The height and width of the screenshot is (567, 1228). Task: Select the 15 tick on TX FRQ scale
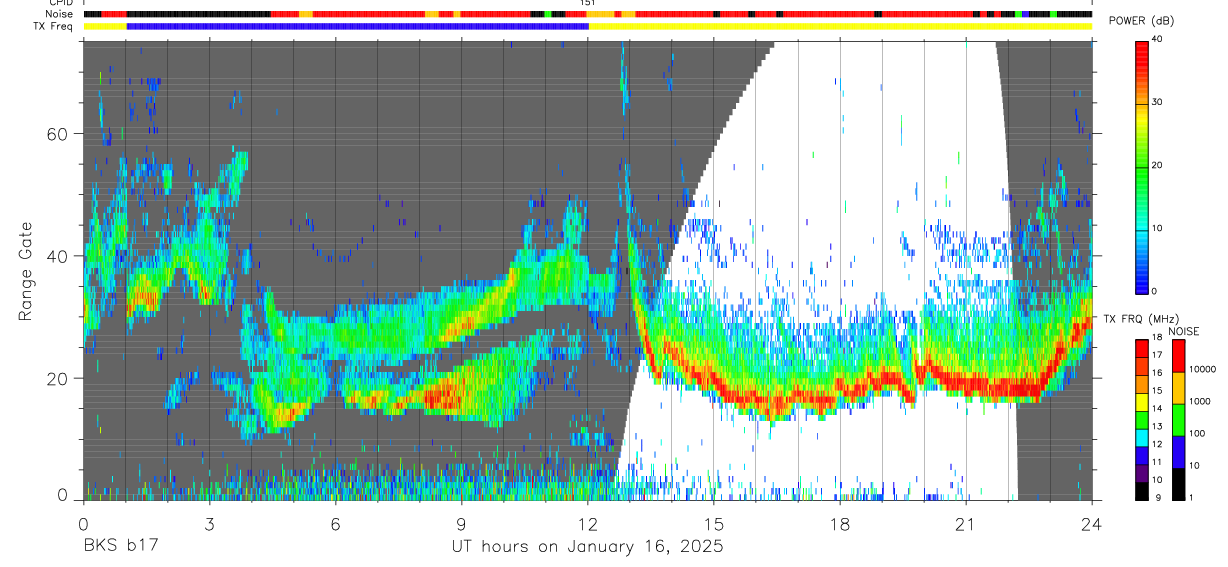1157,391
